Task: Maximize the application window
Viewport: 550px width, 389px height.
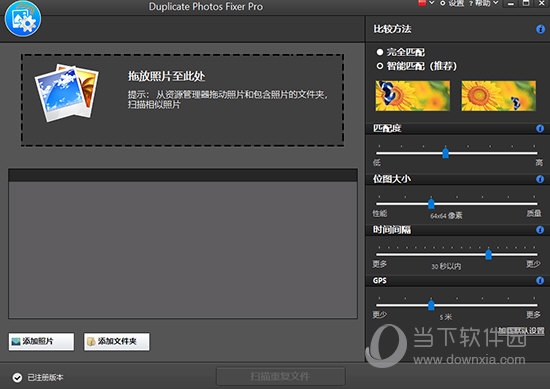Action: [526, 4]
